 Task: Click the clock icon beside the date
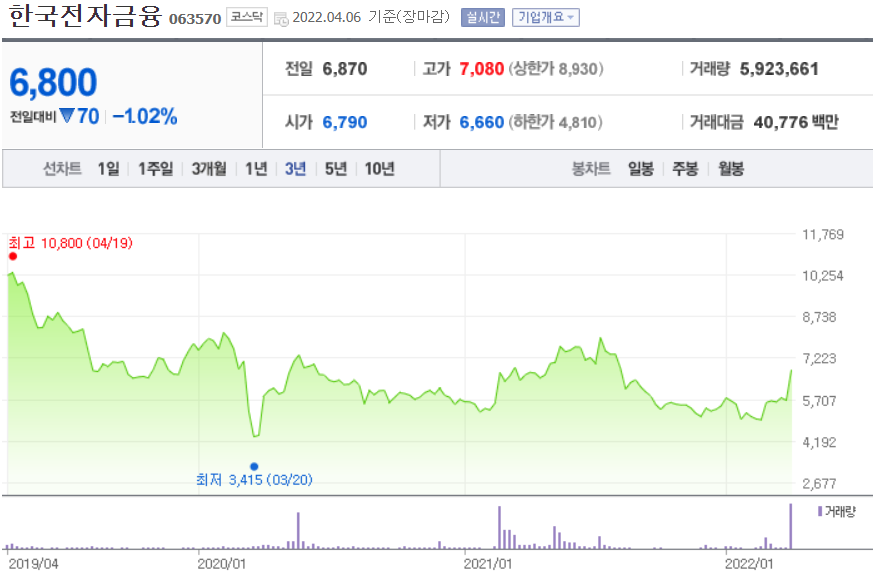pos(281,19)
